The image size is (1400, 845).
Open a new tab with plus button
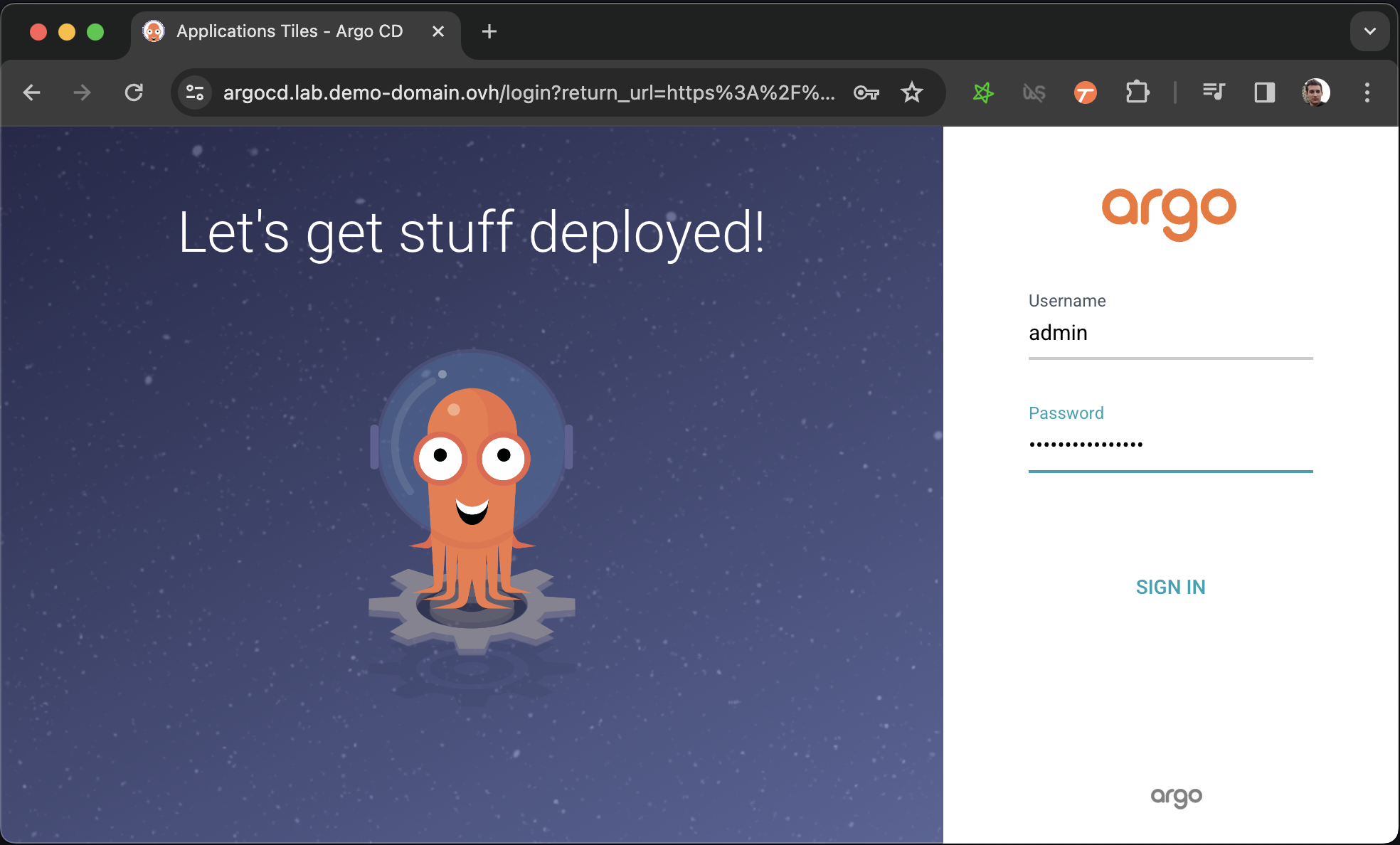coord(489,31)
